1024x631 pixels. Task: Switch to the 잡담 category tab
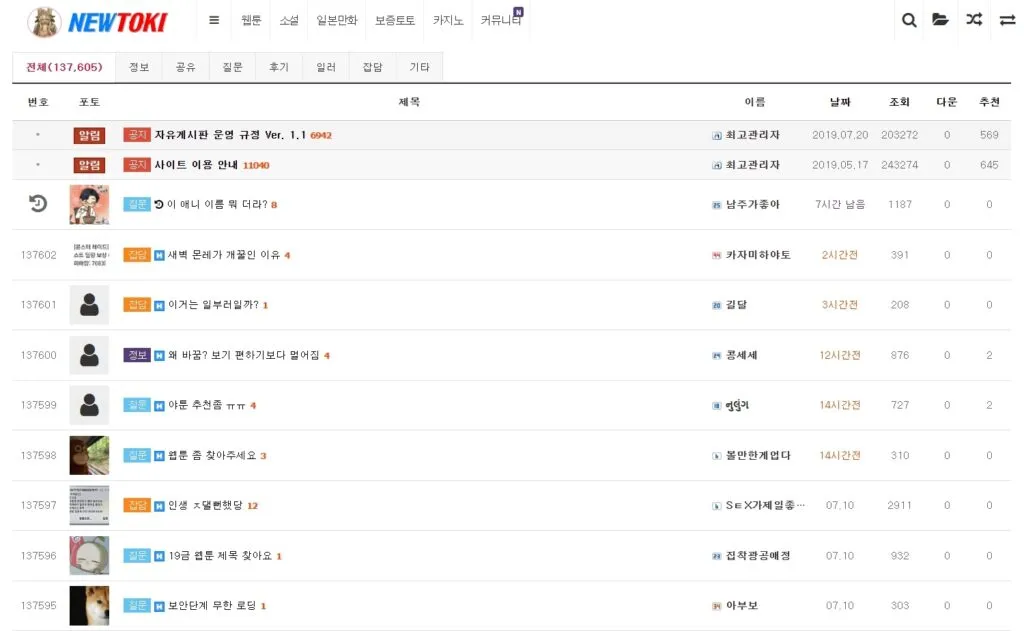click(x=371, y=66)
